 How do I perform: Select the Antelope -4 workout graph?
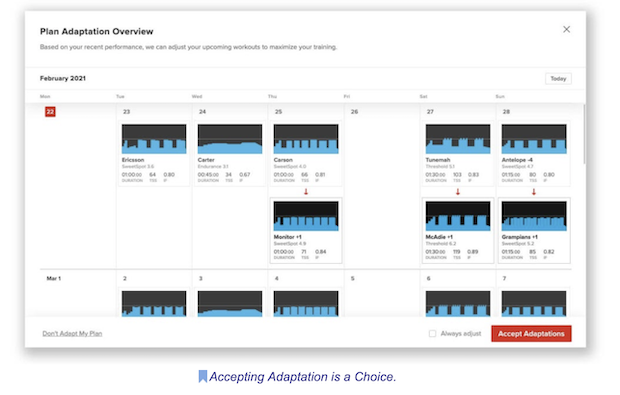(x=534, y=139)
